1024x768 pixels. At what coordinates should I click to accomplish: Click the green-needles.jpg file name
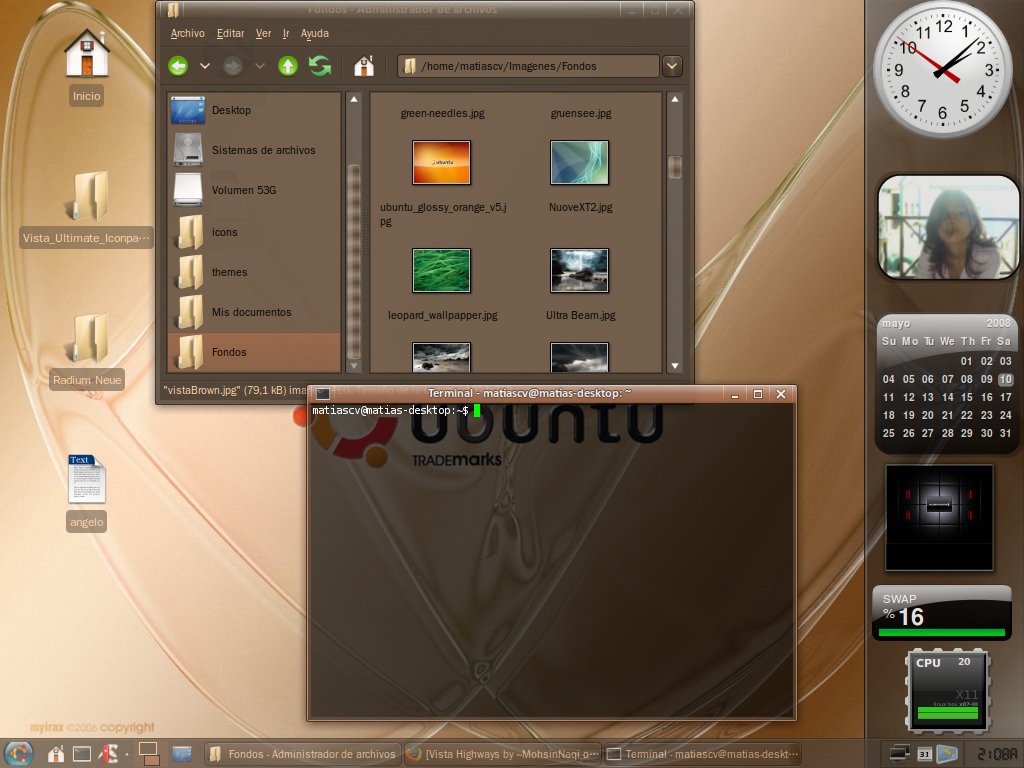click(x=443, y=113)
